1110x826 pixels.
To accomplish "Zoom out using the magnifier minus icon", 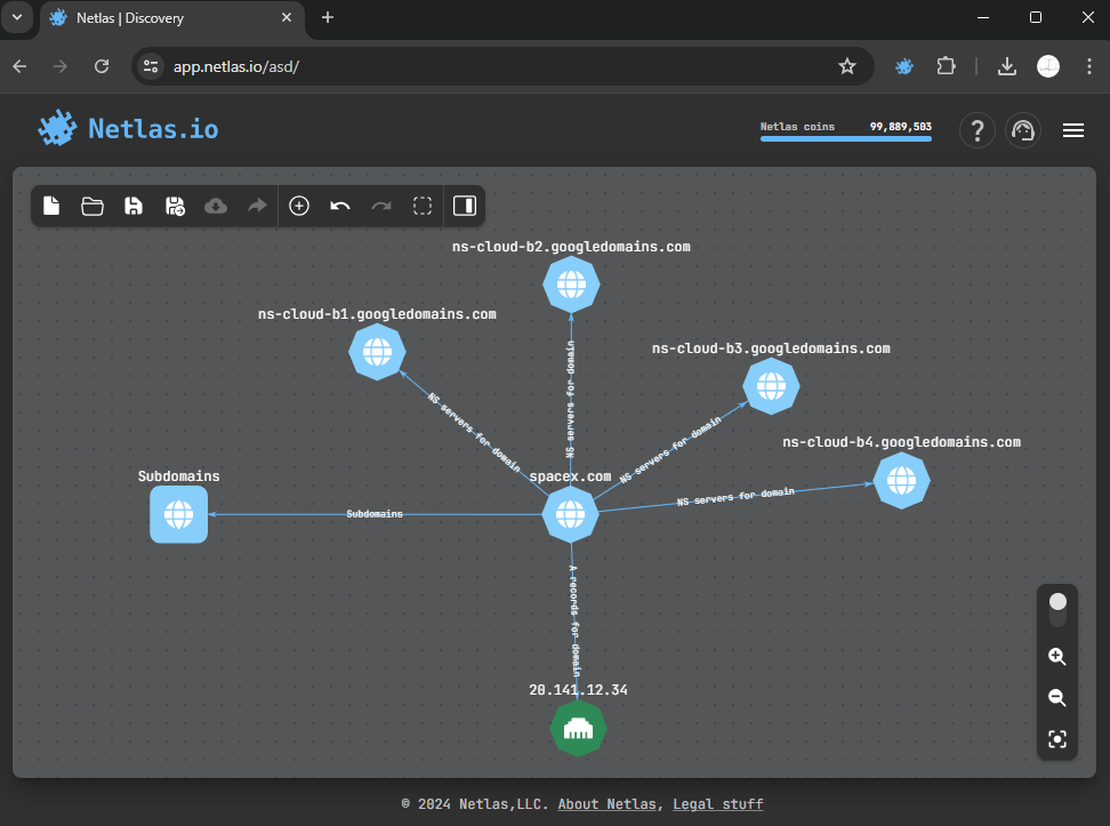I will (1057, 698).
